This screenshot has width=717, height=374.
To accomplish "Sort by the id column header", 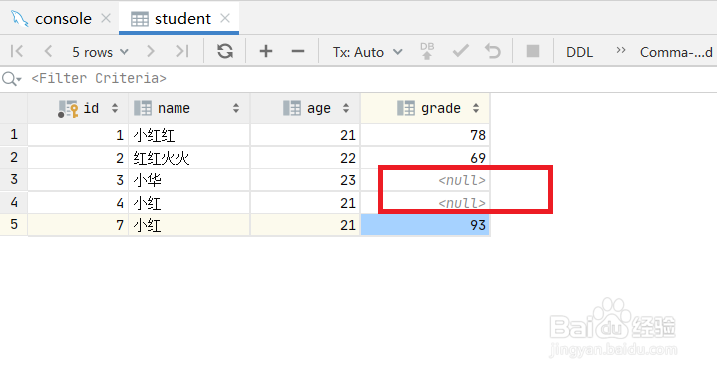I will 78,108.
